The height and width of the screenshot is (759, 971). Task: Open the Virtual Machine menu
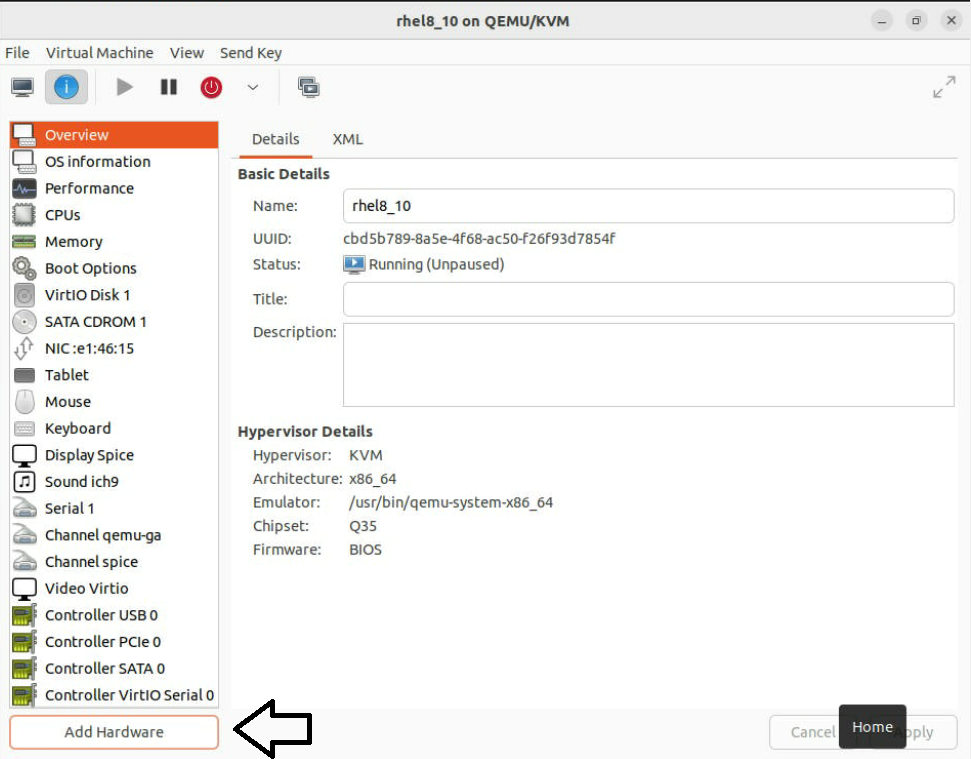(99, 53)
